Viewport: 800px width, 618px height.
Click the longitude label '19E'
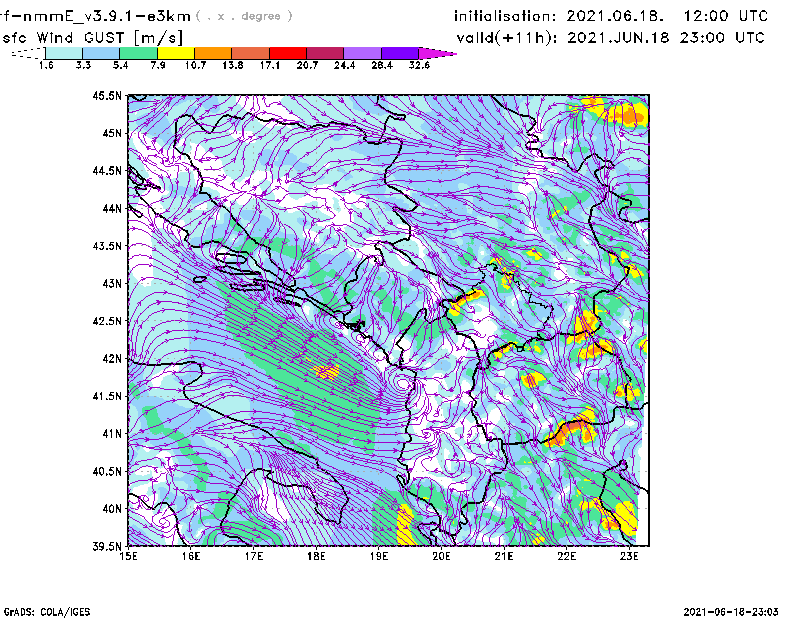[379, 556]
